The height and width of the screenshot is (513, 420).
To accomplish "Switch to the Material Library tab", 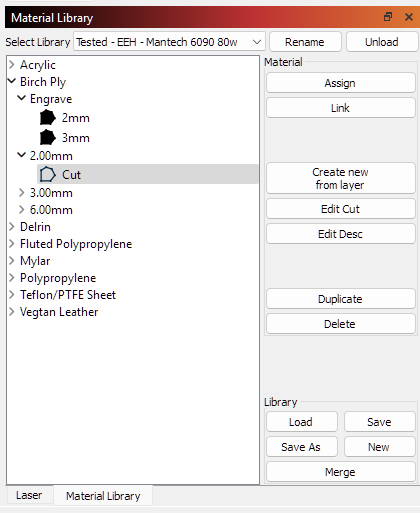I will [103, 496].
